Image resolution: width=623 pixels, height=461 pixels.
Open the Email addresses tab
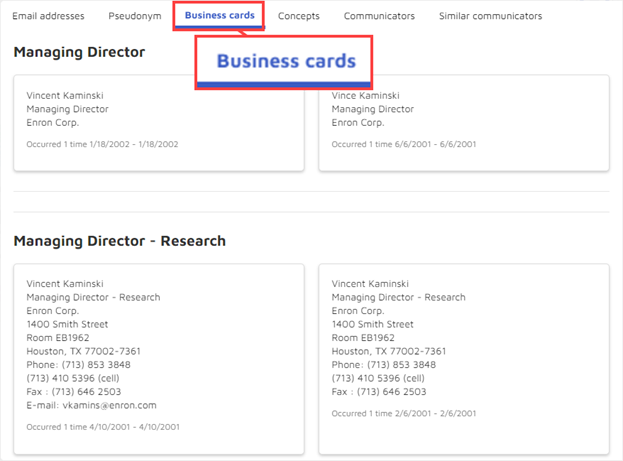(x=48, y=16)
